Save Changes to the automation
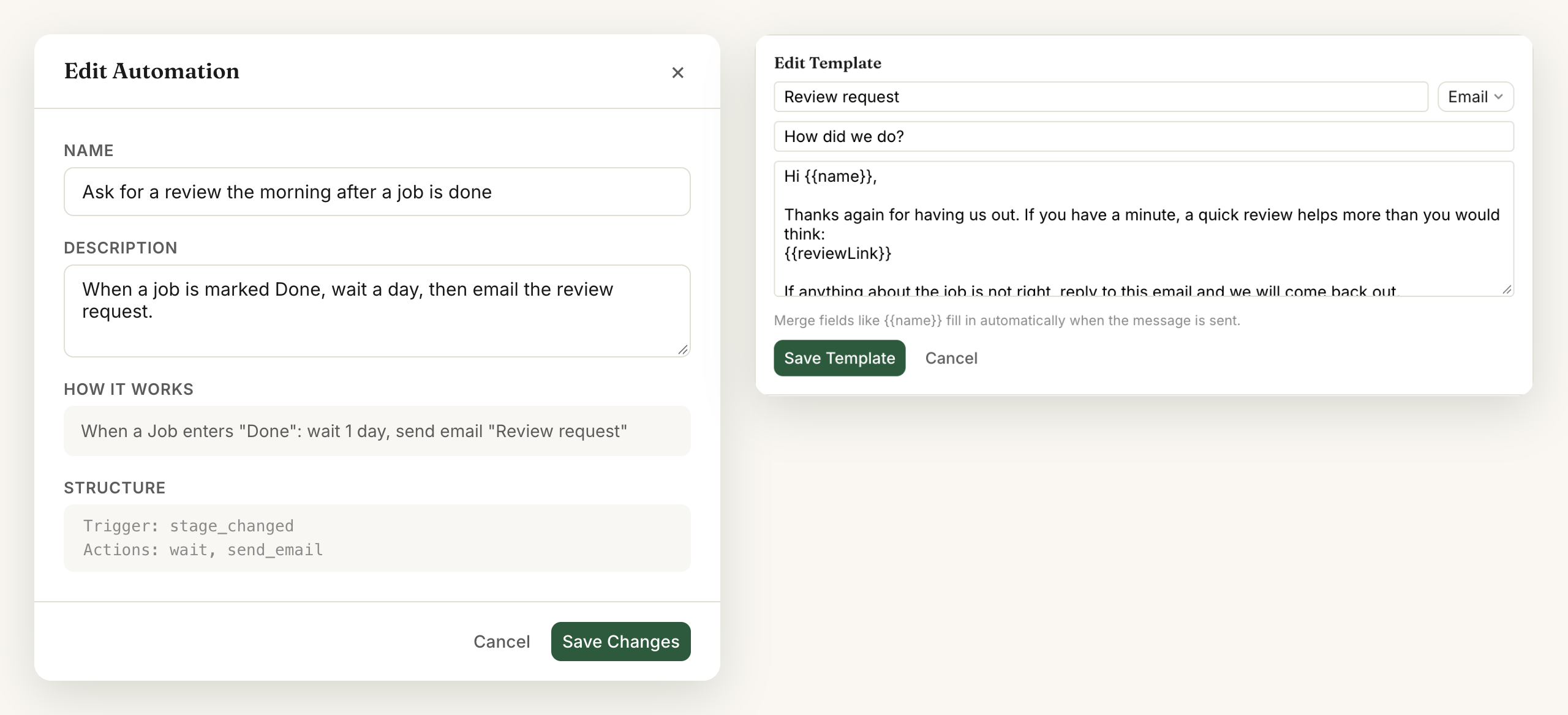The height and width of the screenshot is (715, 1568). pyautogui.click(x=621, y=642)
